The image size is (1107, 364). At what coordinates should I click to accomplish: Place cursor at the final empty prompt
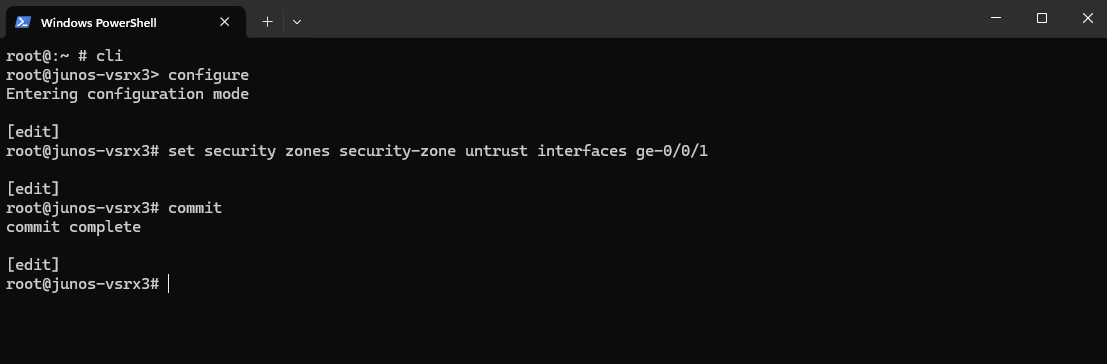pyautogui.click(x=169, y=284)
